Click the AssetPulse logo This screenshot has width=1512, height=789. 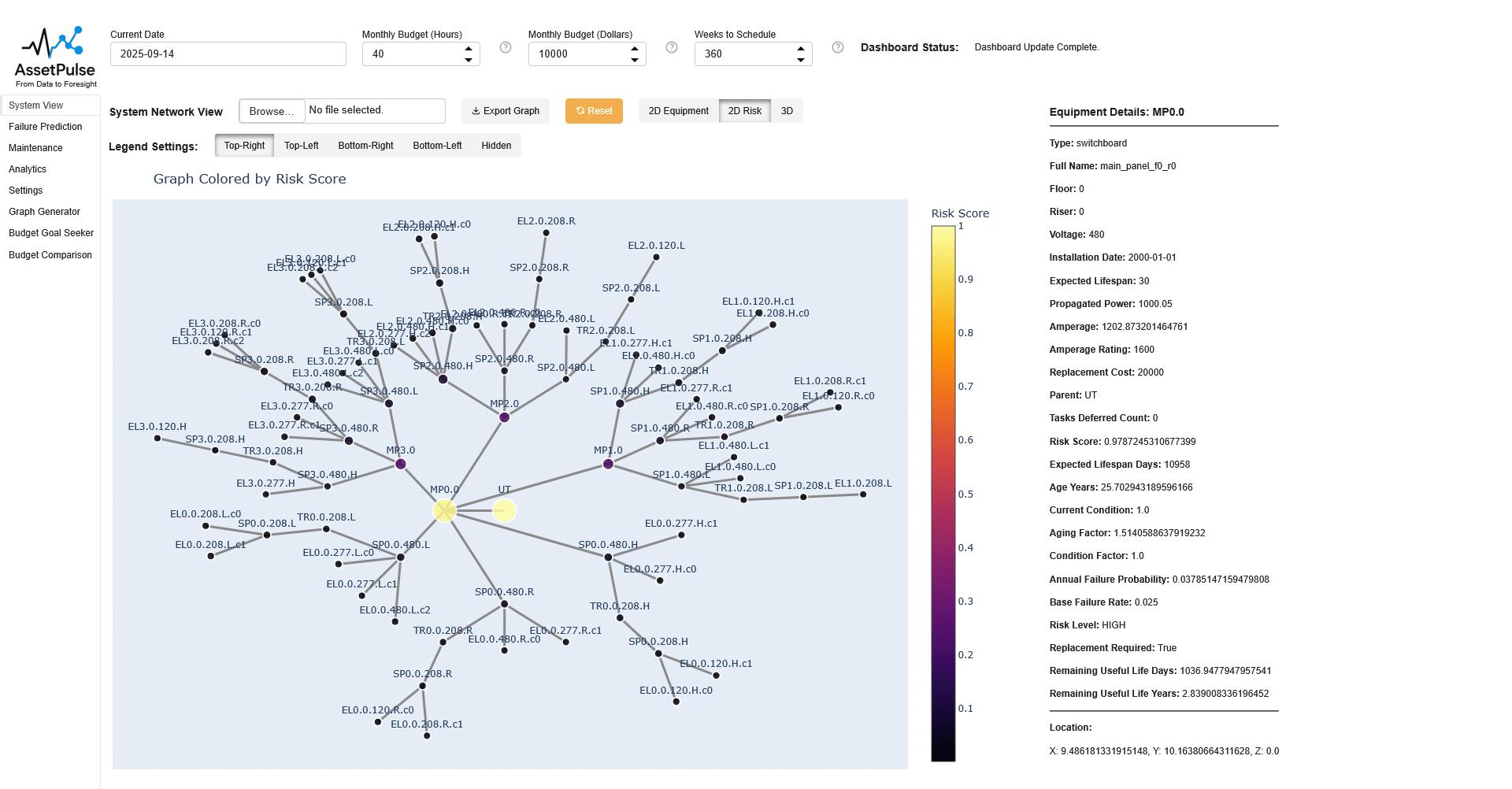click(55, 57)
